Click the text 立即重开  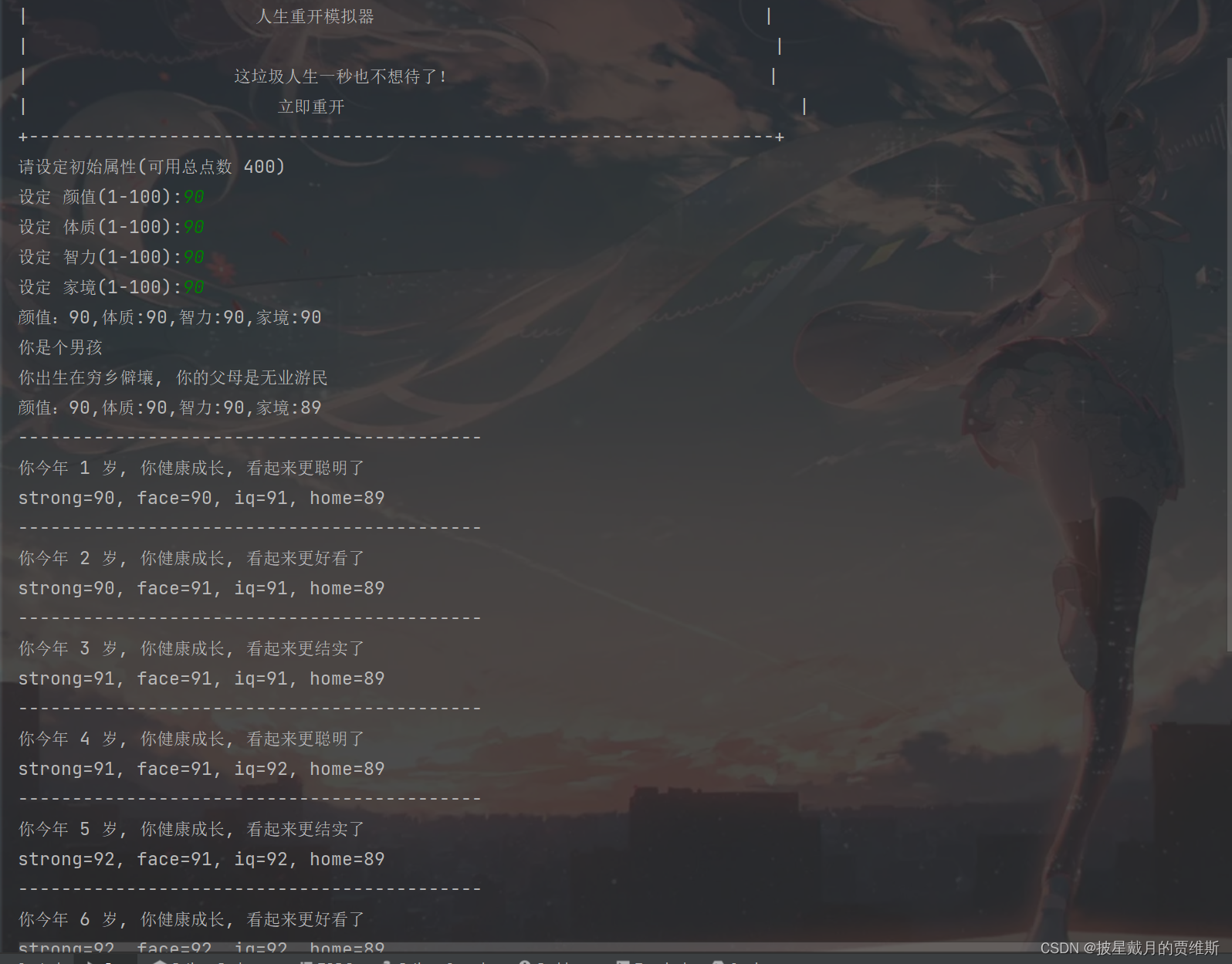311,107
